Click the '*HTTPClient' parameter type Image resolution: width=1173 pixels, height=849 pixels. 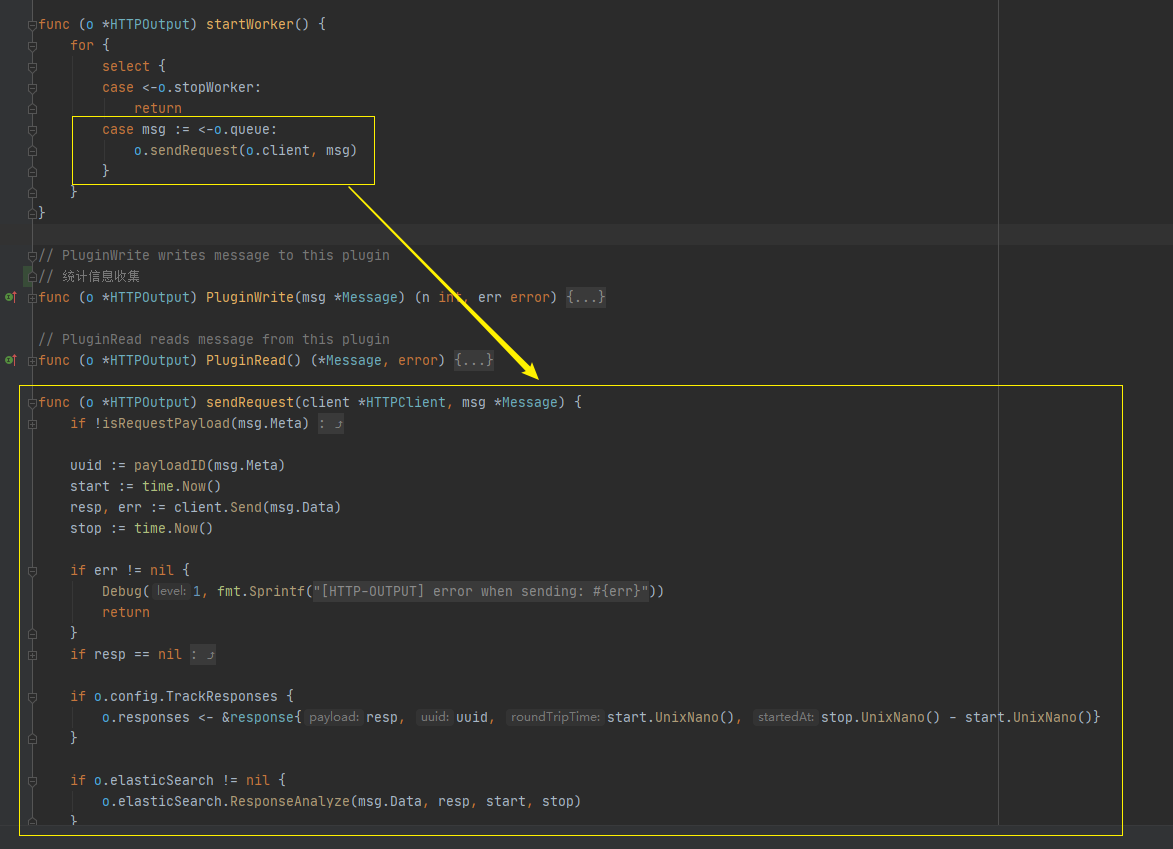[402, 402]
